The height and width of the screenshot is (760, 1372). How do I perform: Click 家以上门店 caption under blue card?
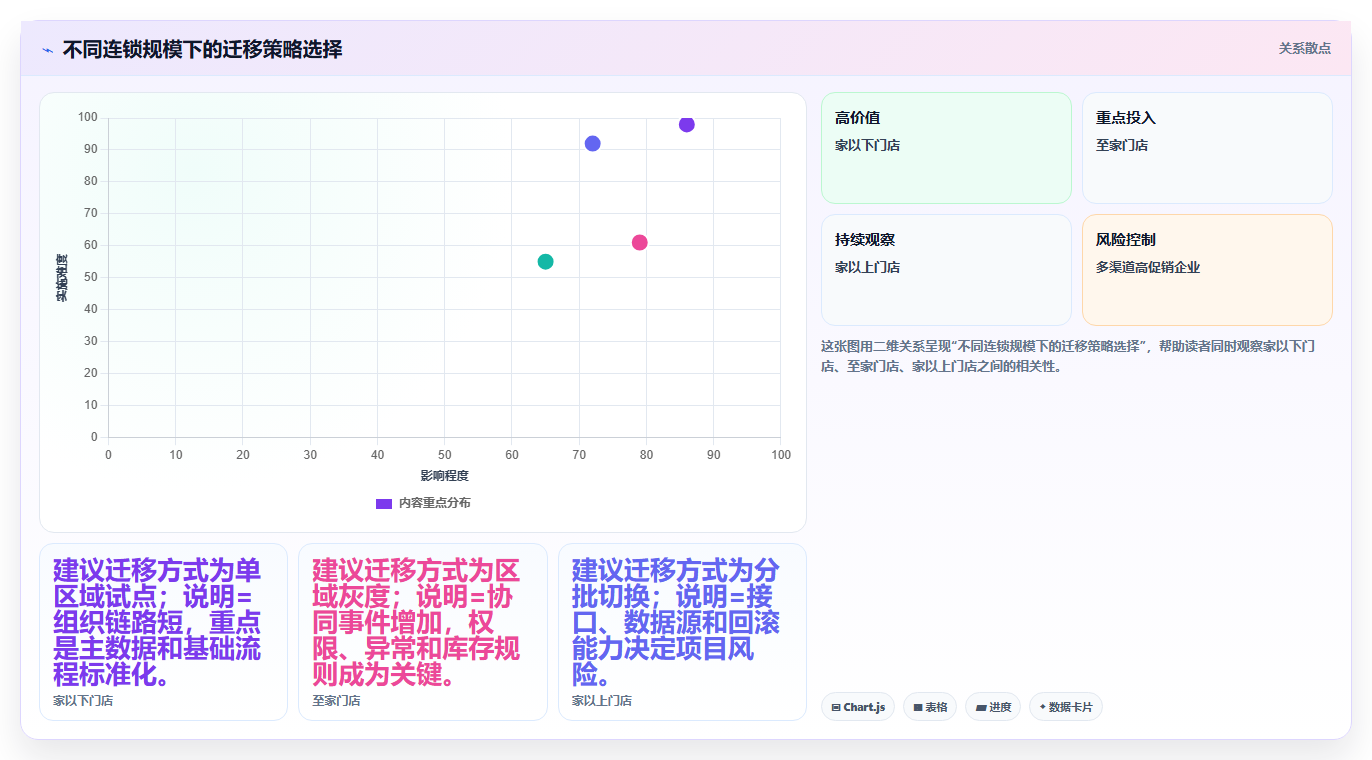pyautogui.click(x=602, y=701)
